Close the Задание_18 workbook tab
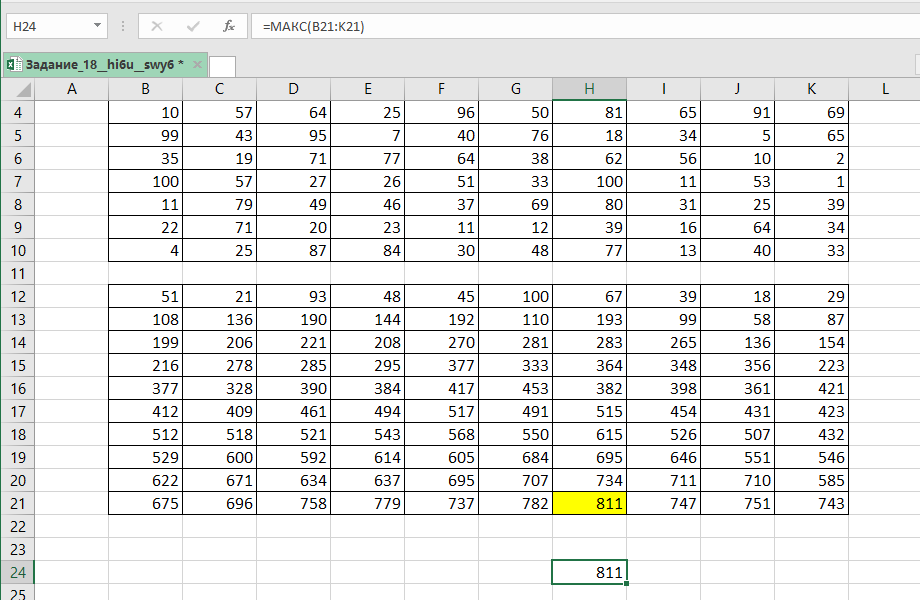 (197, 65)
